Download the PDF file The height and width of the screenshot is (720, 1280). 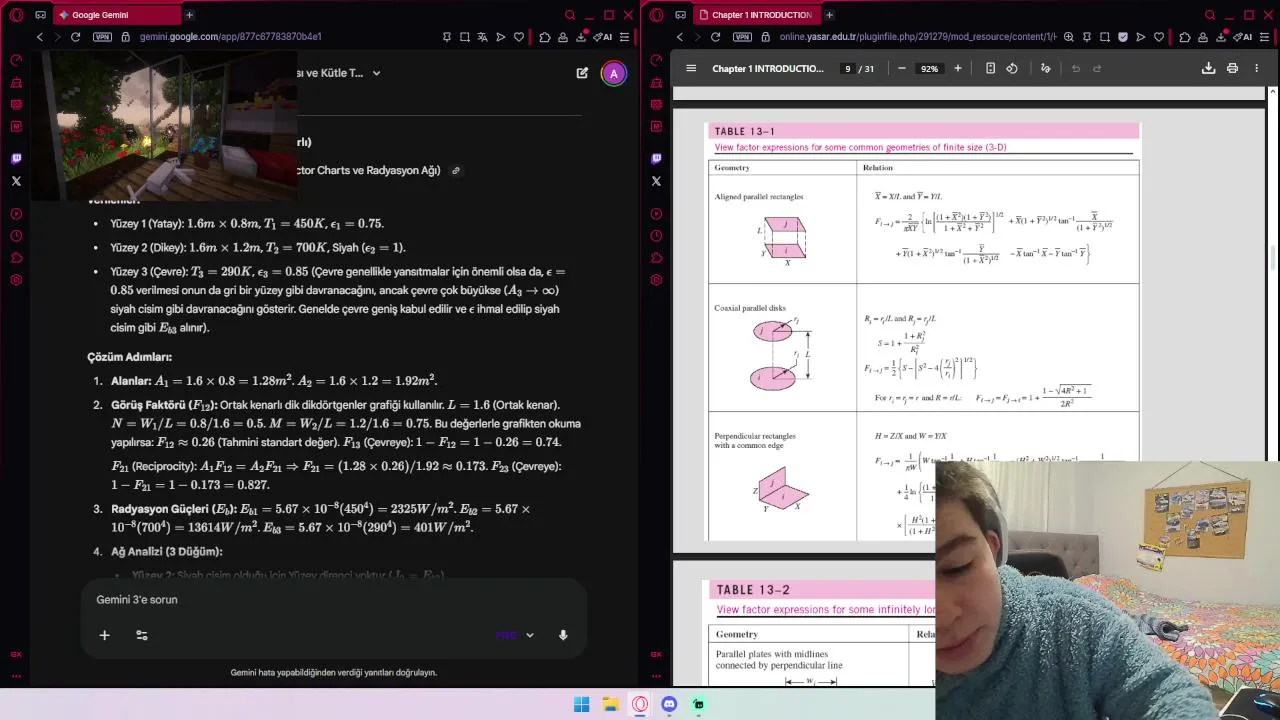[1208, 69]
